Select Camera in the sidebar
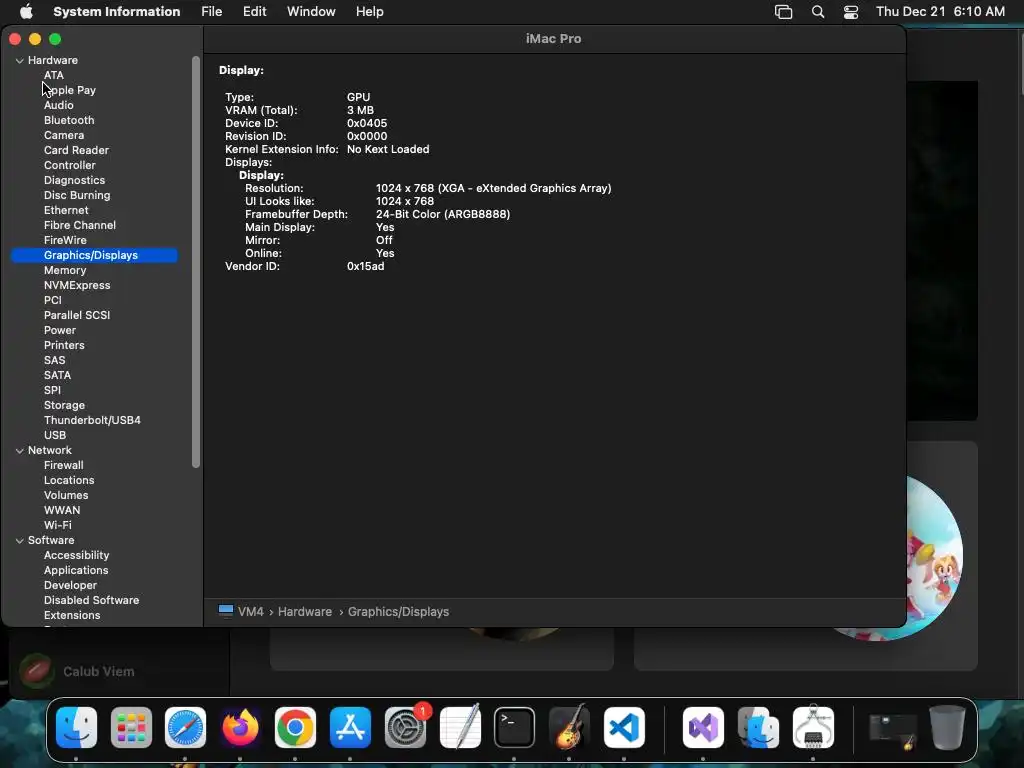Image resolution: width=1024 pixels, height=768 pixels. tap(64, 135)
